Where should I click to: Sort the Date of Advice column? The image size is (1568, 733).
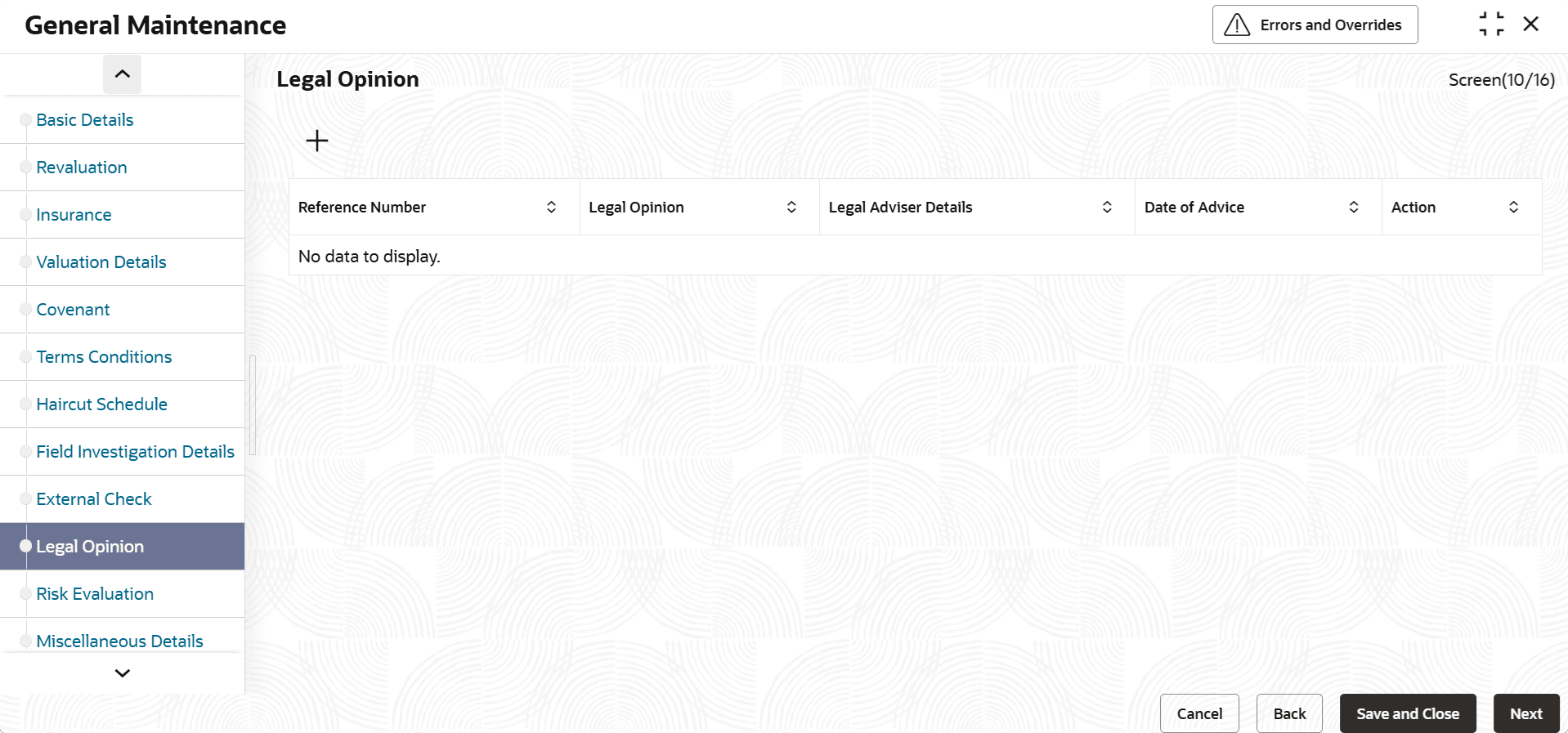pyautogui.click(x=1354, y=208)
